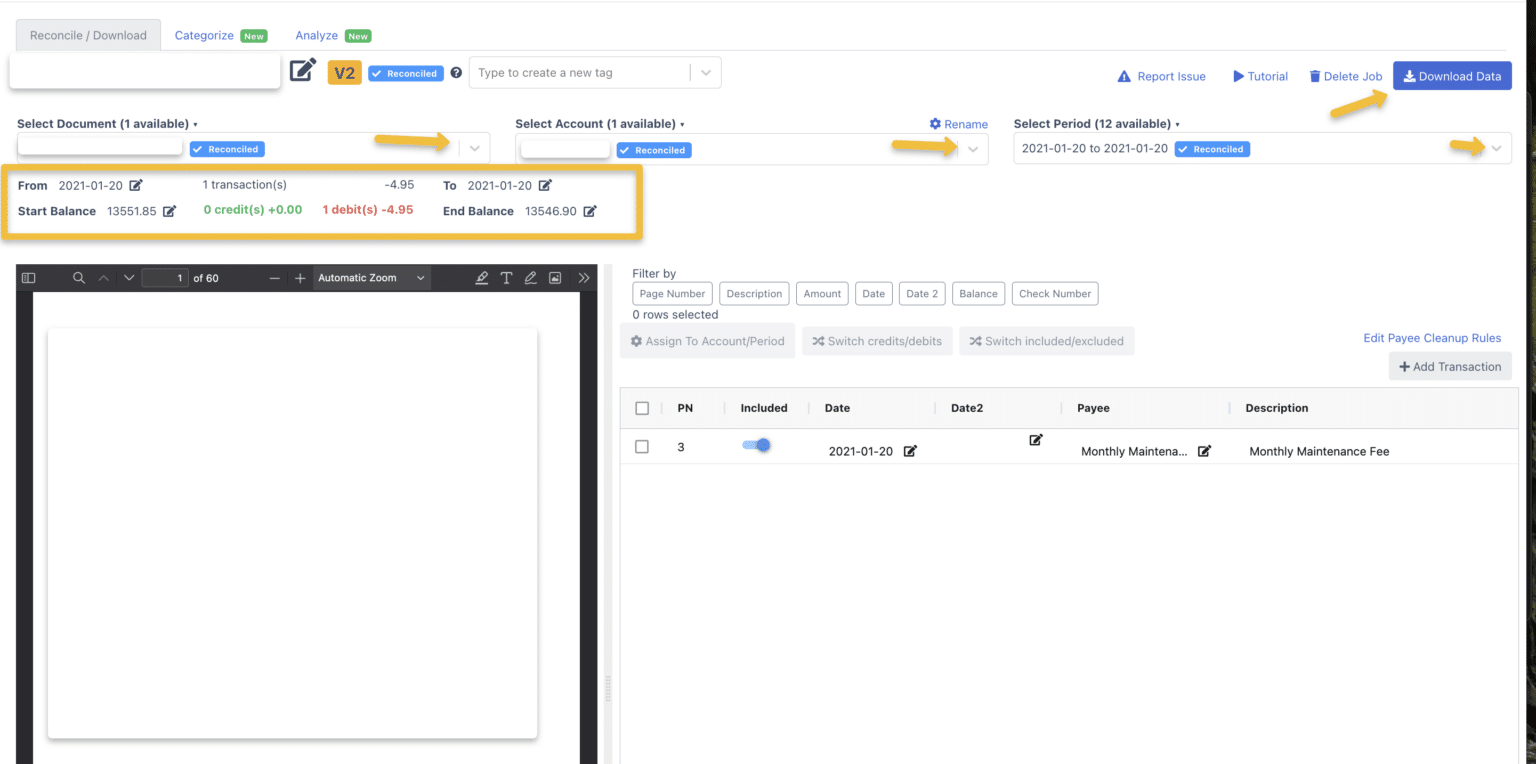This screenshot has width=1536, height=764.
Task: Open the Automatic Zoom dropdown
Action: [x=371, y=277]
